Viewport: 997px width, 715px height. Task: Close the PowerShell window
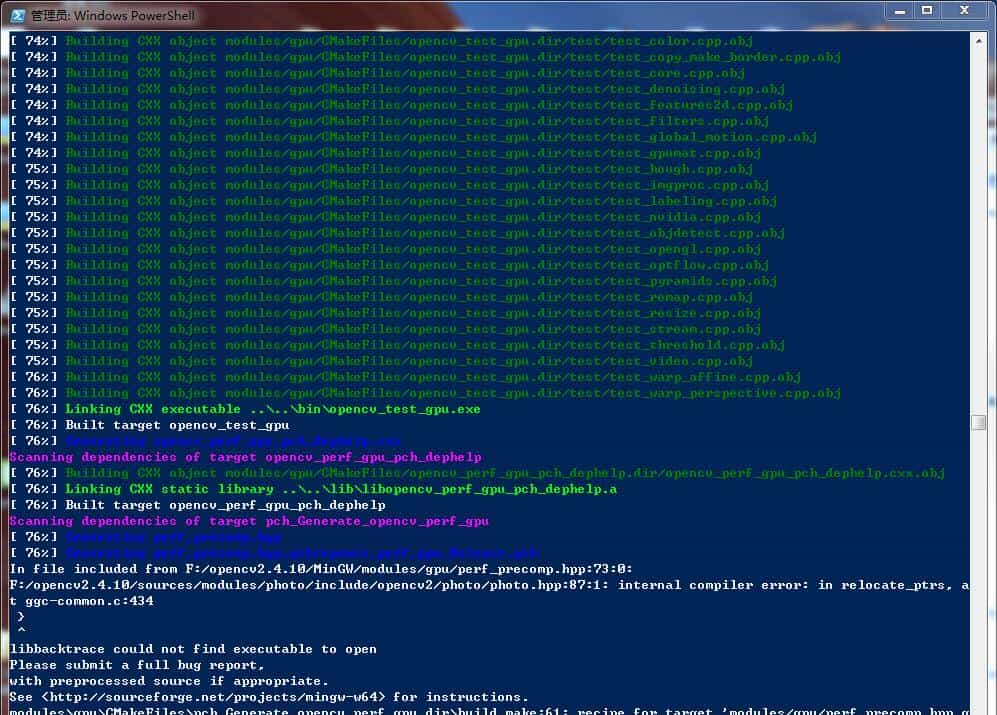(966, 12)
